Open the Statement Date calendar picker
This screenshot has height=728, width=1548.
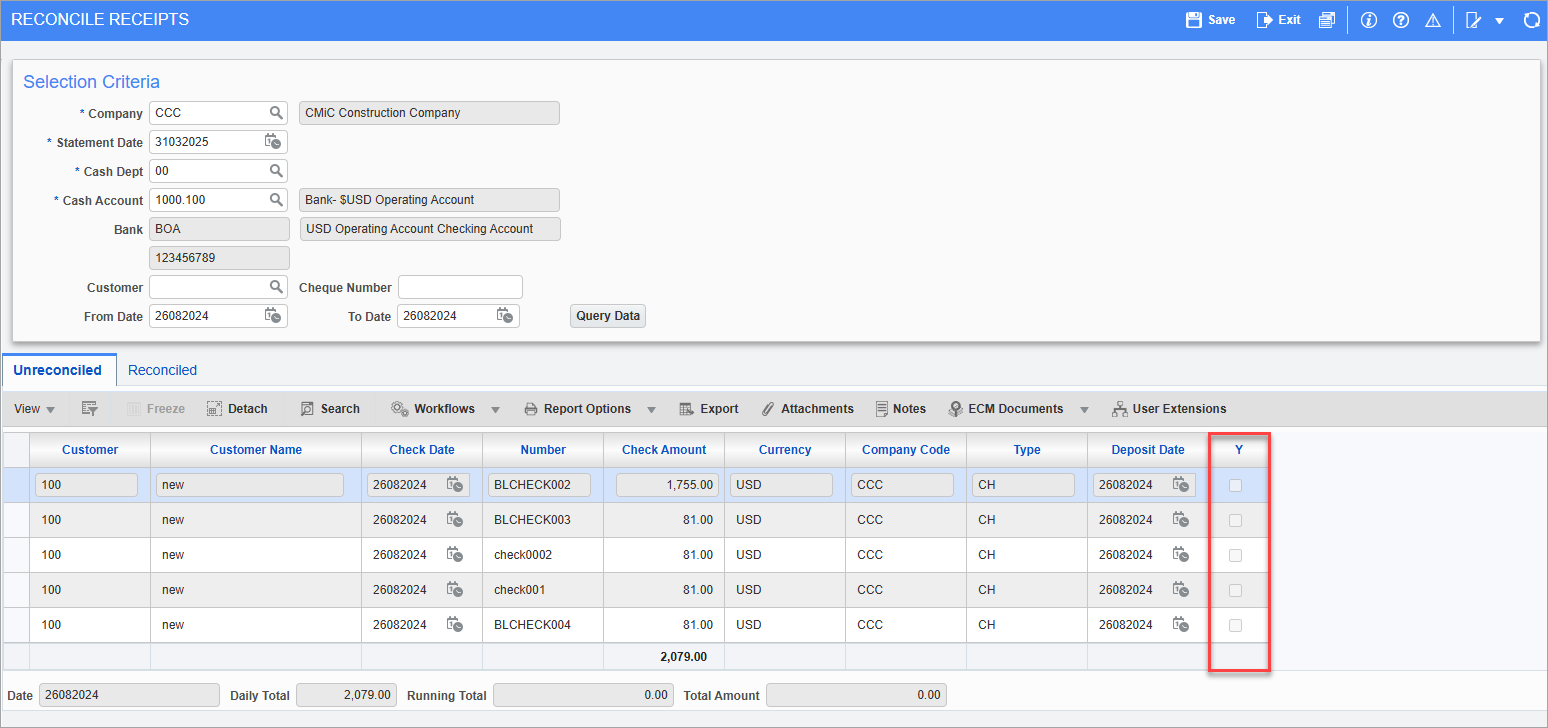[273, 142]
